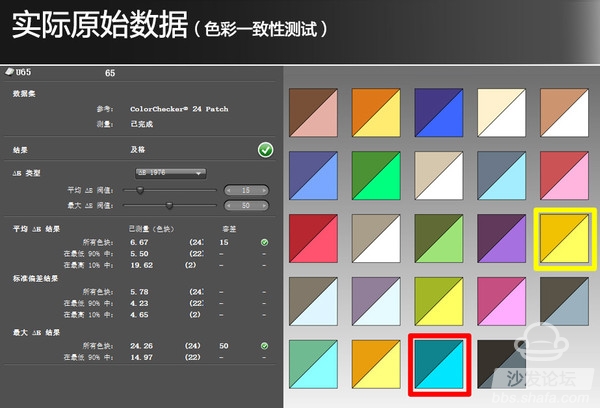Select the indigo and light blue swatch
Image resolution: width=600 pixels, height=408 pixels.
[x=313, y=176]
